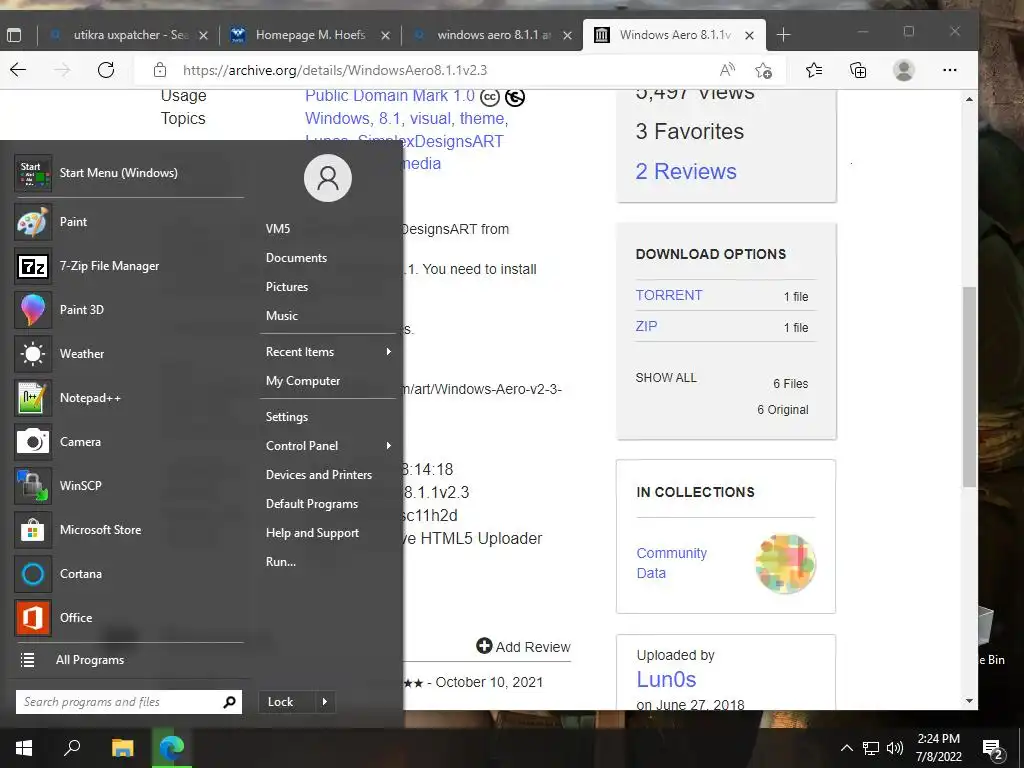Screen dimensions: 1024x768
Task: Expand Recent Items submenu arrow
Action: click(x=389, y=351)
